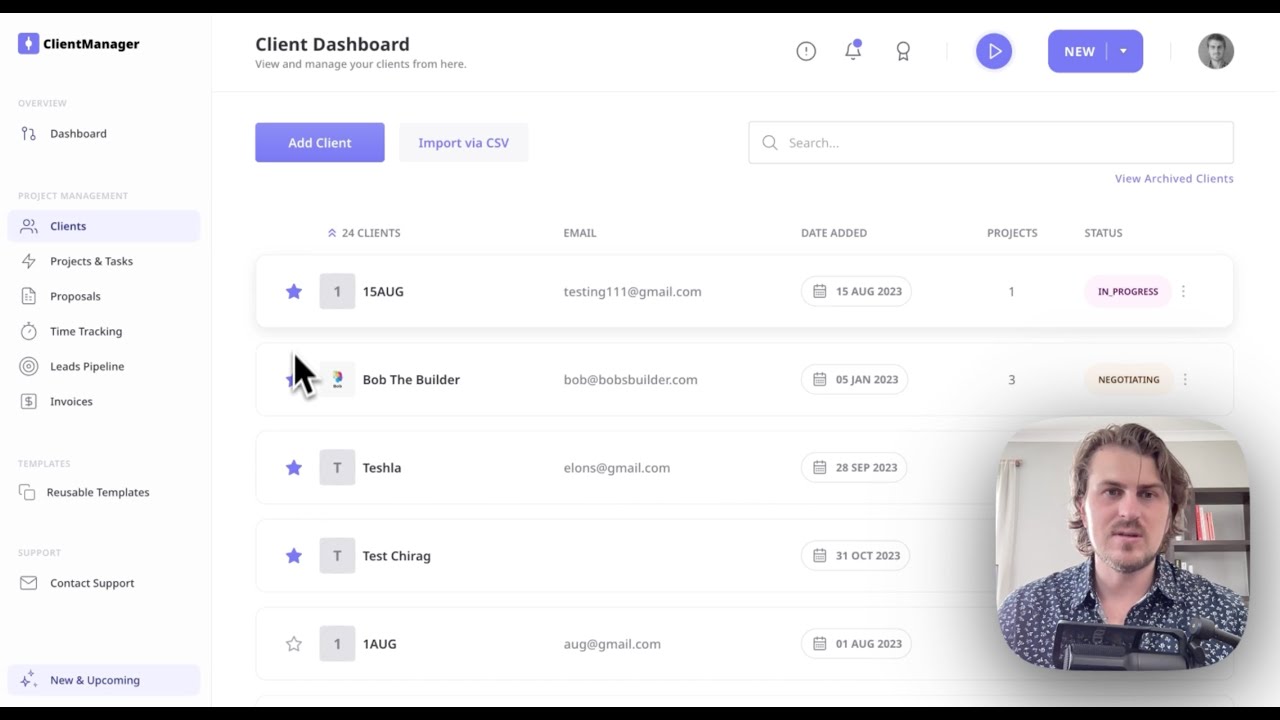Open the 15AUG client name
1280x720 pixels.
(x=383, y=291)
